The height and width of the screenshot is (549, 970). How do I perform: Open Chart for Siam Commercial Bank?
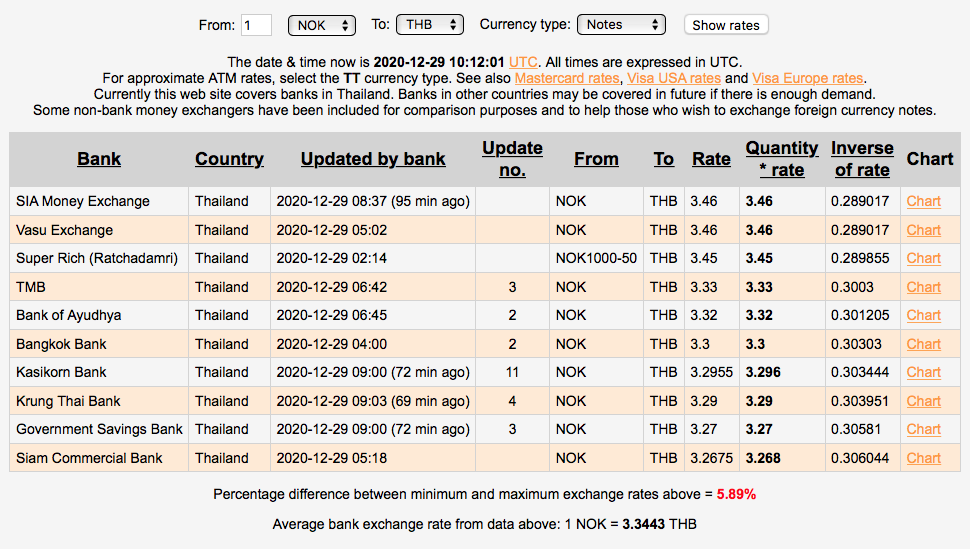coord(923,458)
